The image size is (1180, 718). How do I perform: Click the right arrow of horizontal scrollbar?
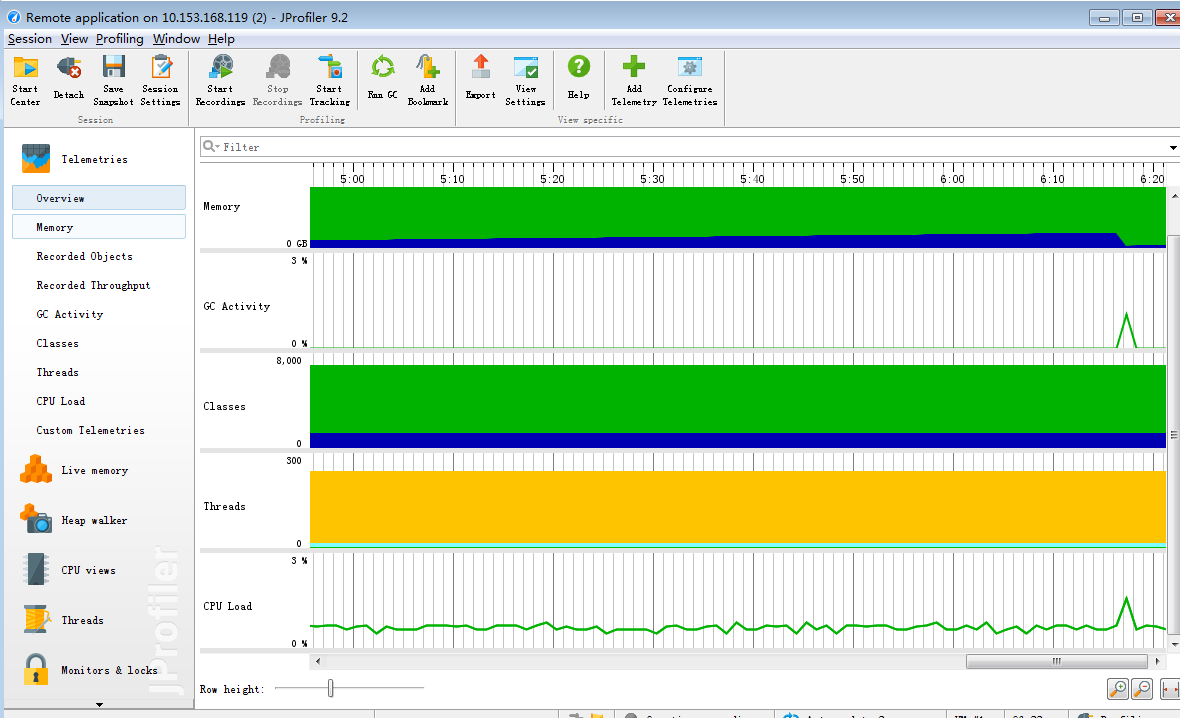[x=1157, y=662]
